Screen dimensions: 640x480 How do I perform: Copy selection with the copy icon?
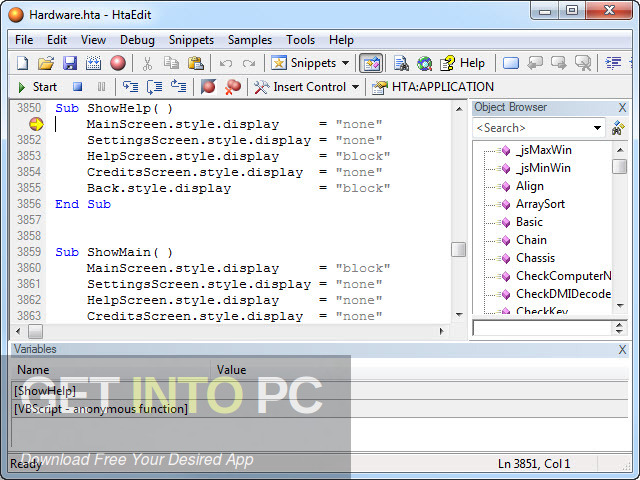(171, 63)
